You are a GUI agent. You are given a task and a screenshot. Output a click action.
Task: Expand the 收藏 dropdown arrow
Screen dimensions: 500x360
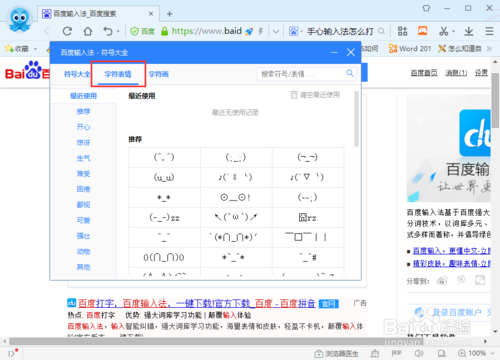(35, 49)
